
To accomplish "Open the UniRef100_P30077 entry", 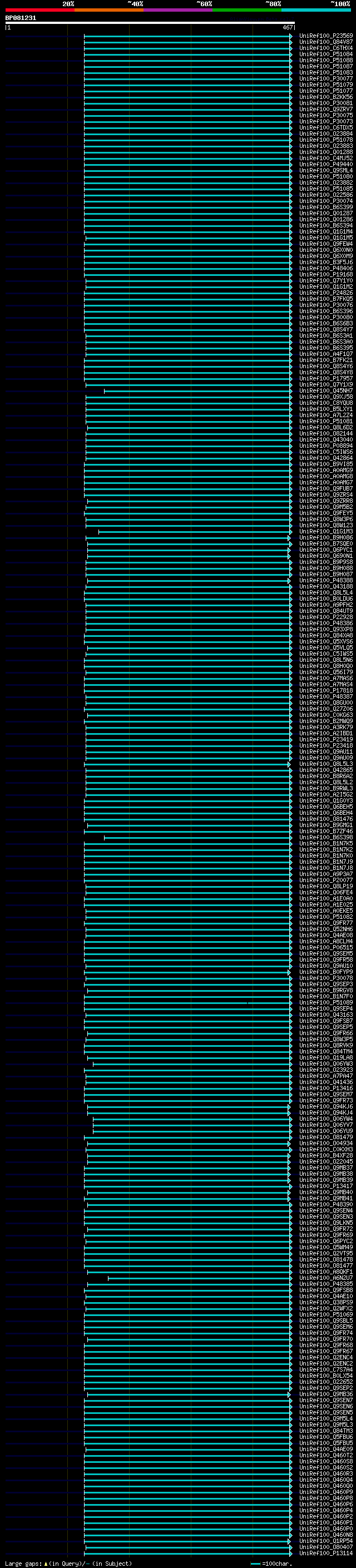I will click(x=325, y=78).
